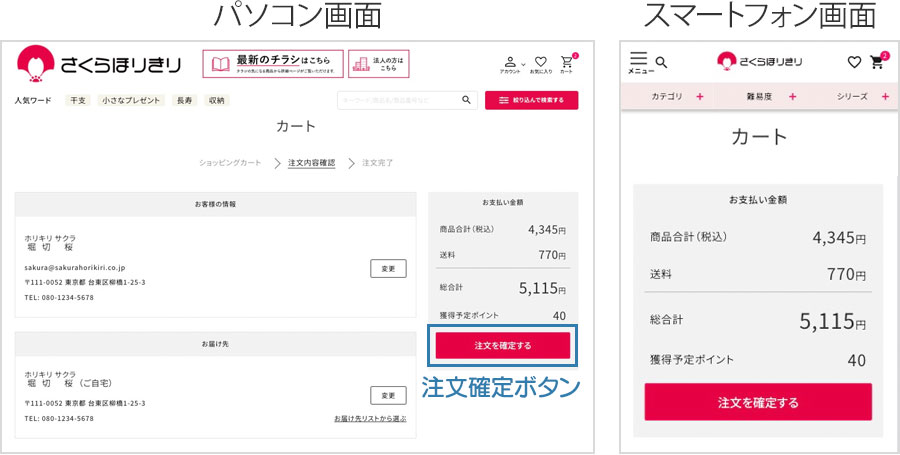Viewport: 900px width, 455px height.
Task: Click 変更 button for customer information
Action: pyautogui.click(x=388, y=269)
